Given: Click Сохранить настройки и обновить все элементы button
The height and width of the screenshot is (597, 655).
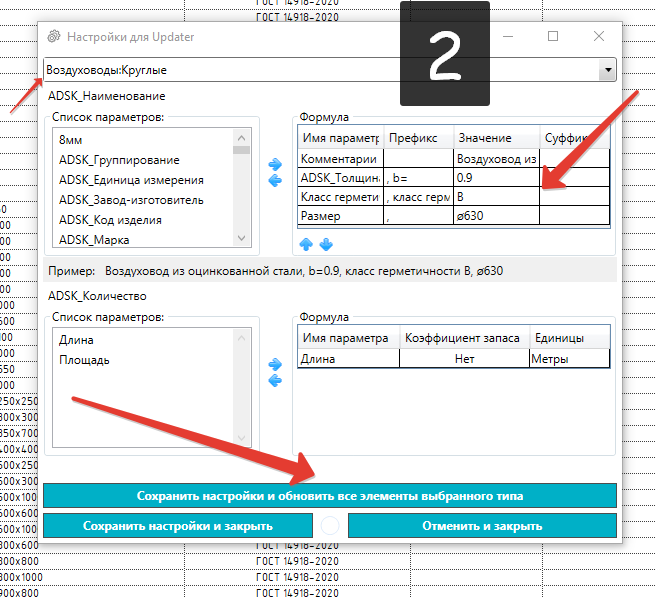Looking at the screenshot, I should [x=330, y=495].
